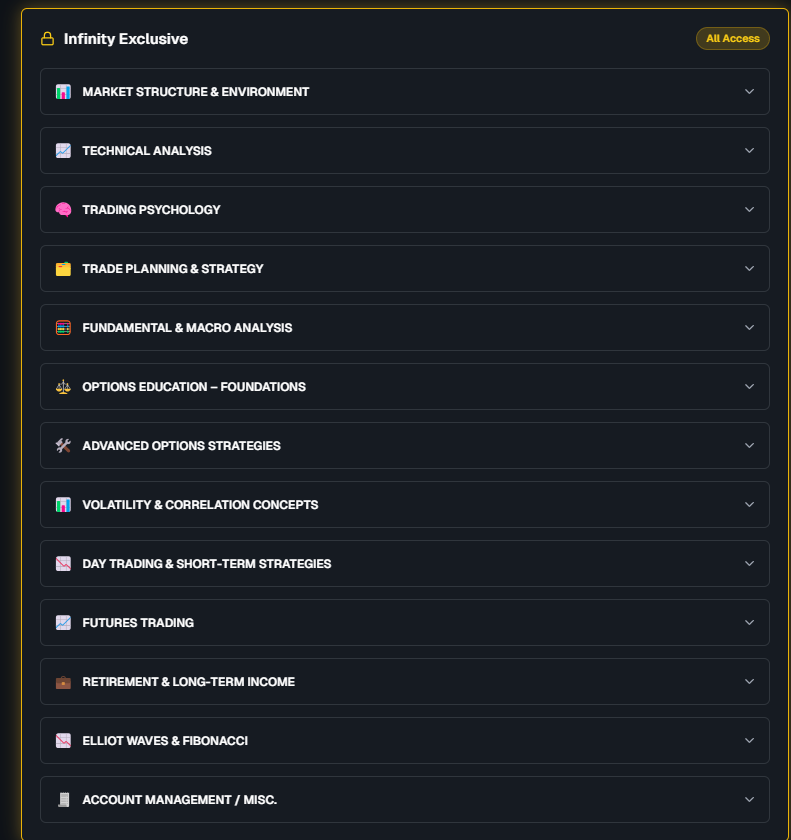The image size is (791, 840).
Task: Open Options Education – Foundations section title
Action: (194, 387)
